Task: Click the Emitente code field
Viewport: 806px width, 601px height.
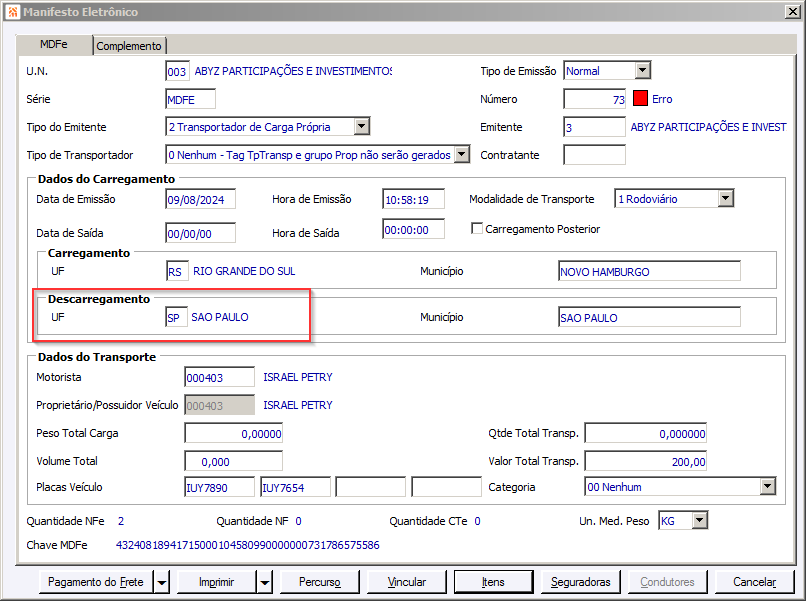Action: 595,127
